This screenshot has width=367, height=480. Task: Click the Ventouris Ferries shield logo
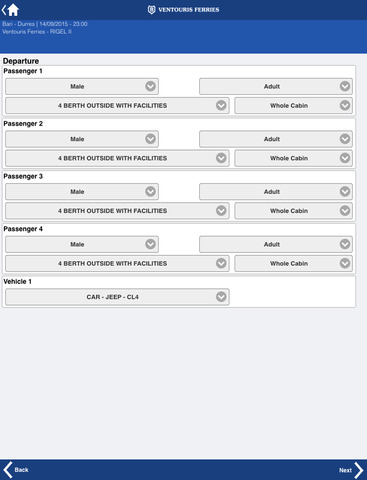point(151,10)
